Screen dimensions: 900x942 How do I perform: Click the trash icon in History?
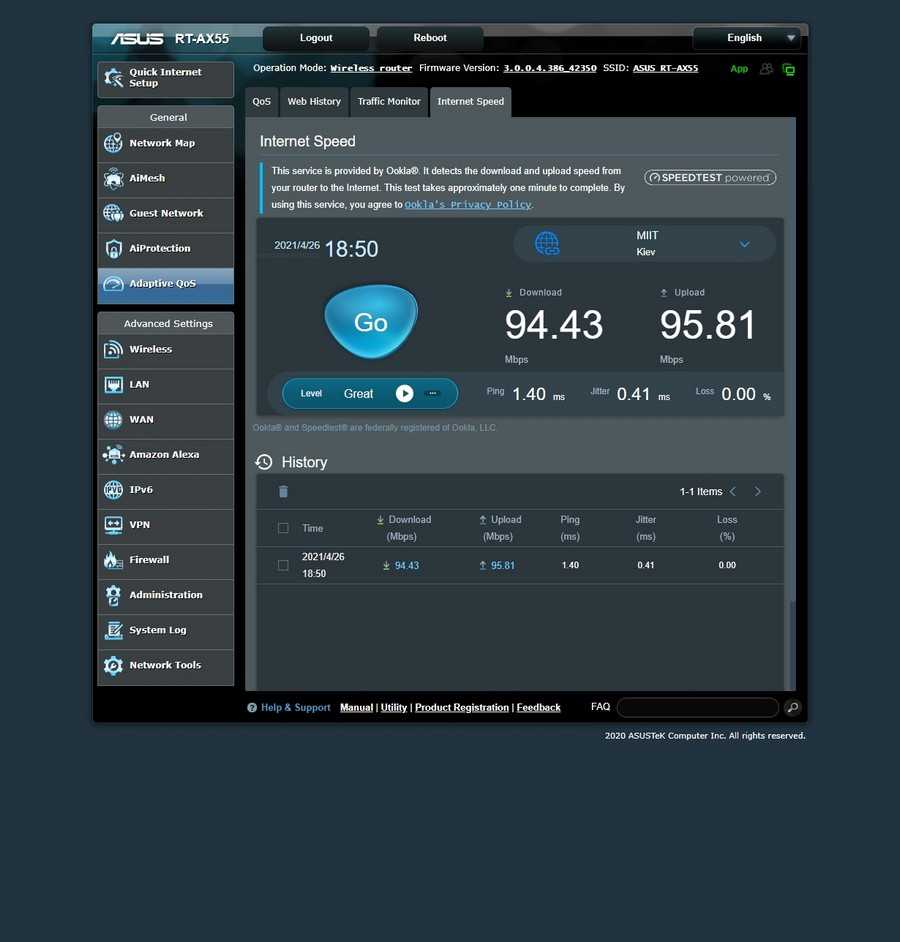point(283,491)
